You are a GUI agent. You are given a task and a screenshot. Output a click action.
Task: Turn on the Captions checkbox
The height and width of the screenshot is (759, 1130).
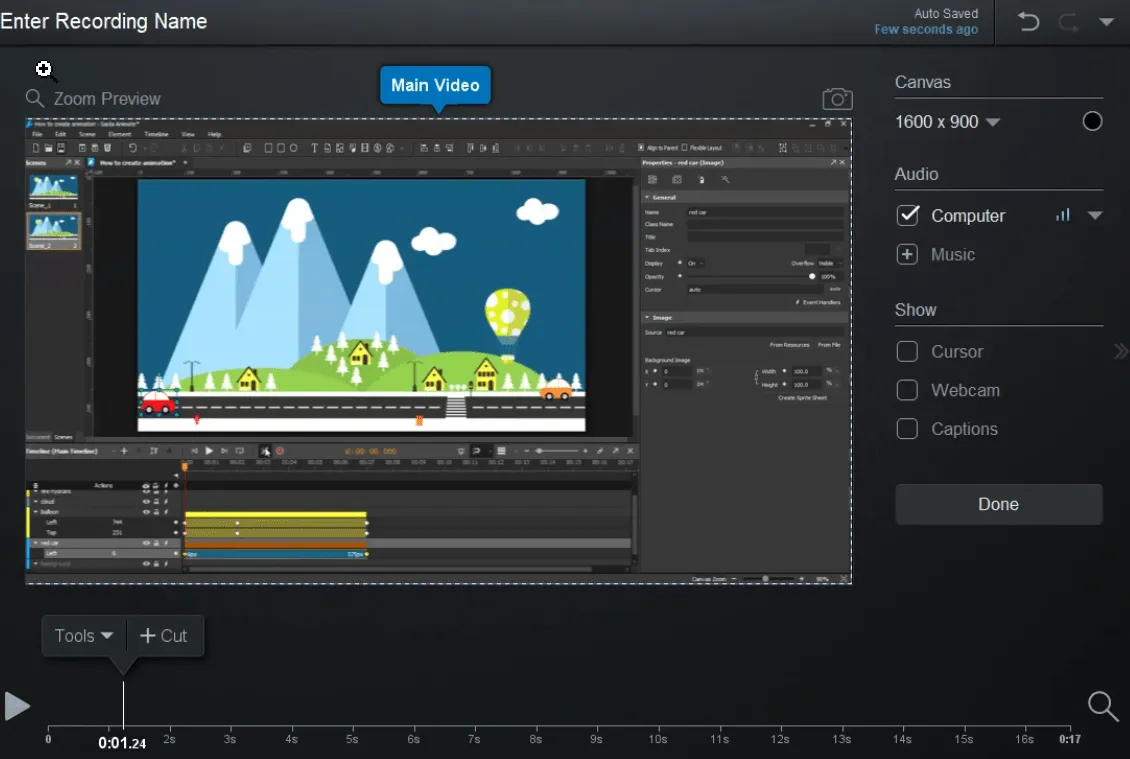[x=907, y=429]
